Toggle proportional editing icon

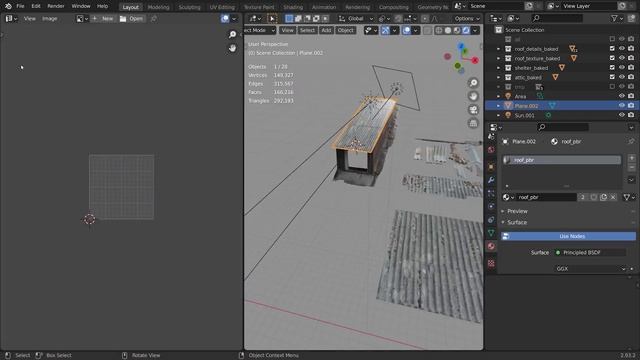click(x=424, y=18)
